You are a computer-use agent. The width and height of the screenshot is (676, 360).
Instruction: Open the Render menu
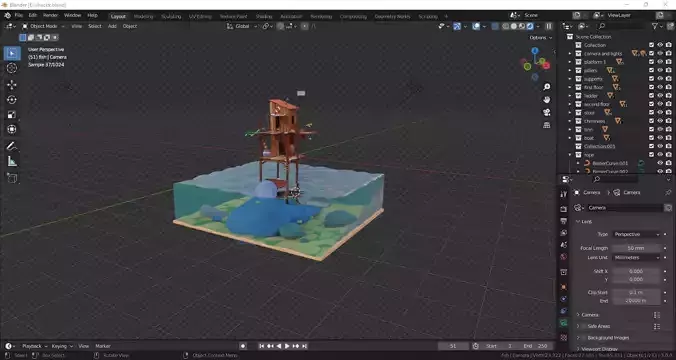click(50, 16)
